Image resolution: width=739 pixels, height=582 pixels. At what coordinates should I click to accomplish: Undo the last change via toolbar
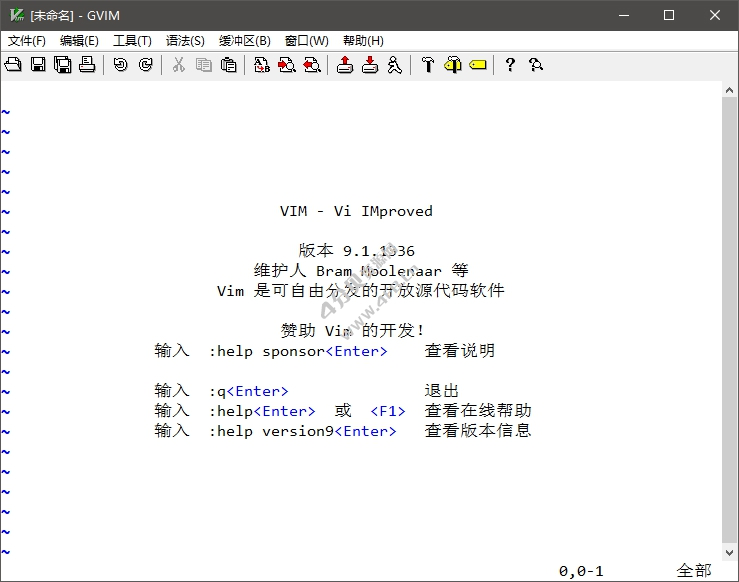pyautogui.click(x=121, y=65)
